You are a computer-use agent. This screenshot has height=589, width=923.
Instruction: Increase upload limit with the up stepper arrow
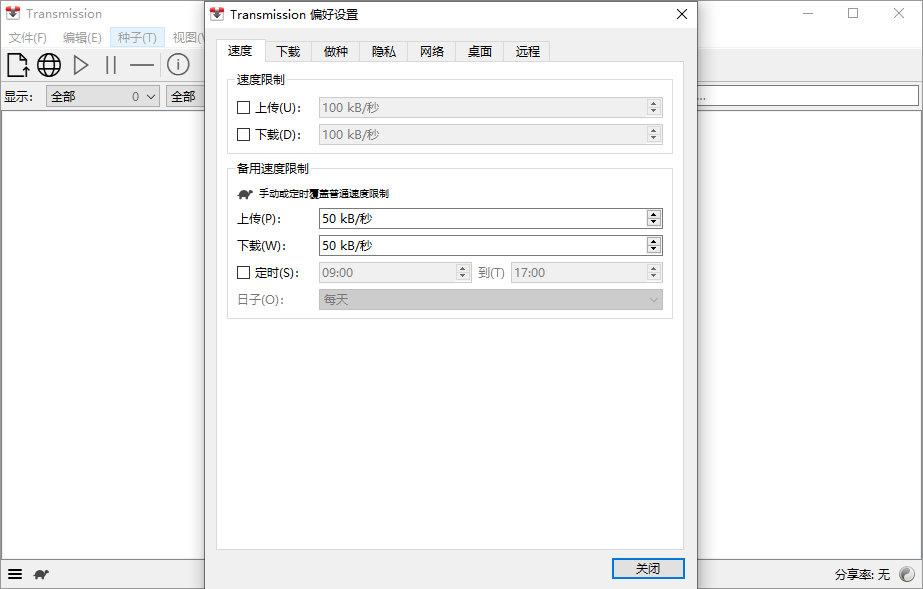tap(653, 214)
